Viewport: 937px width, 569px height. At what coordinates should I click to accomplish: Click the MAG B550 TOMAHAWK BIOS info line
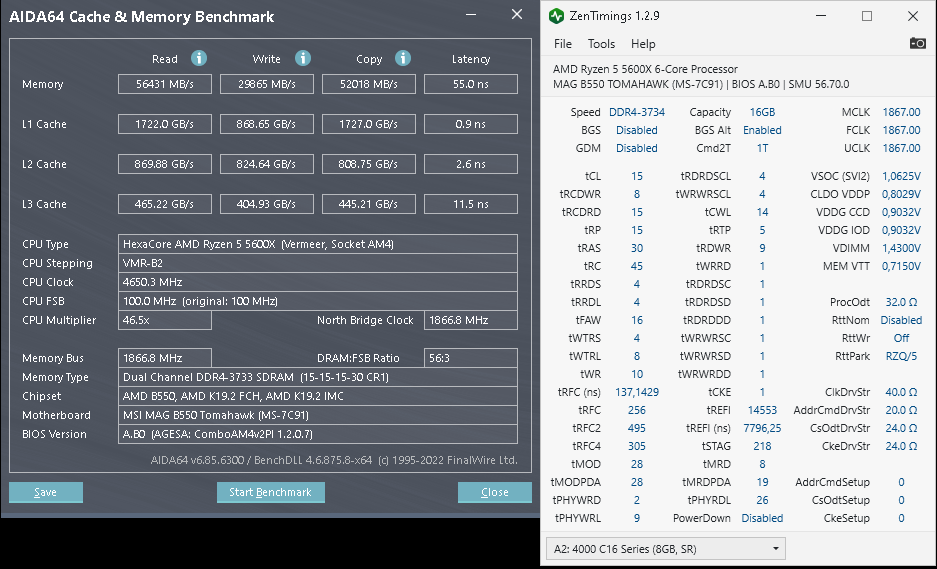tap(701, 84)
